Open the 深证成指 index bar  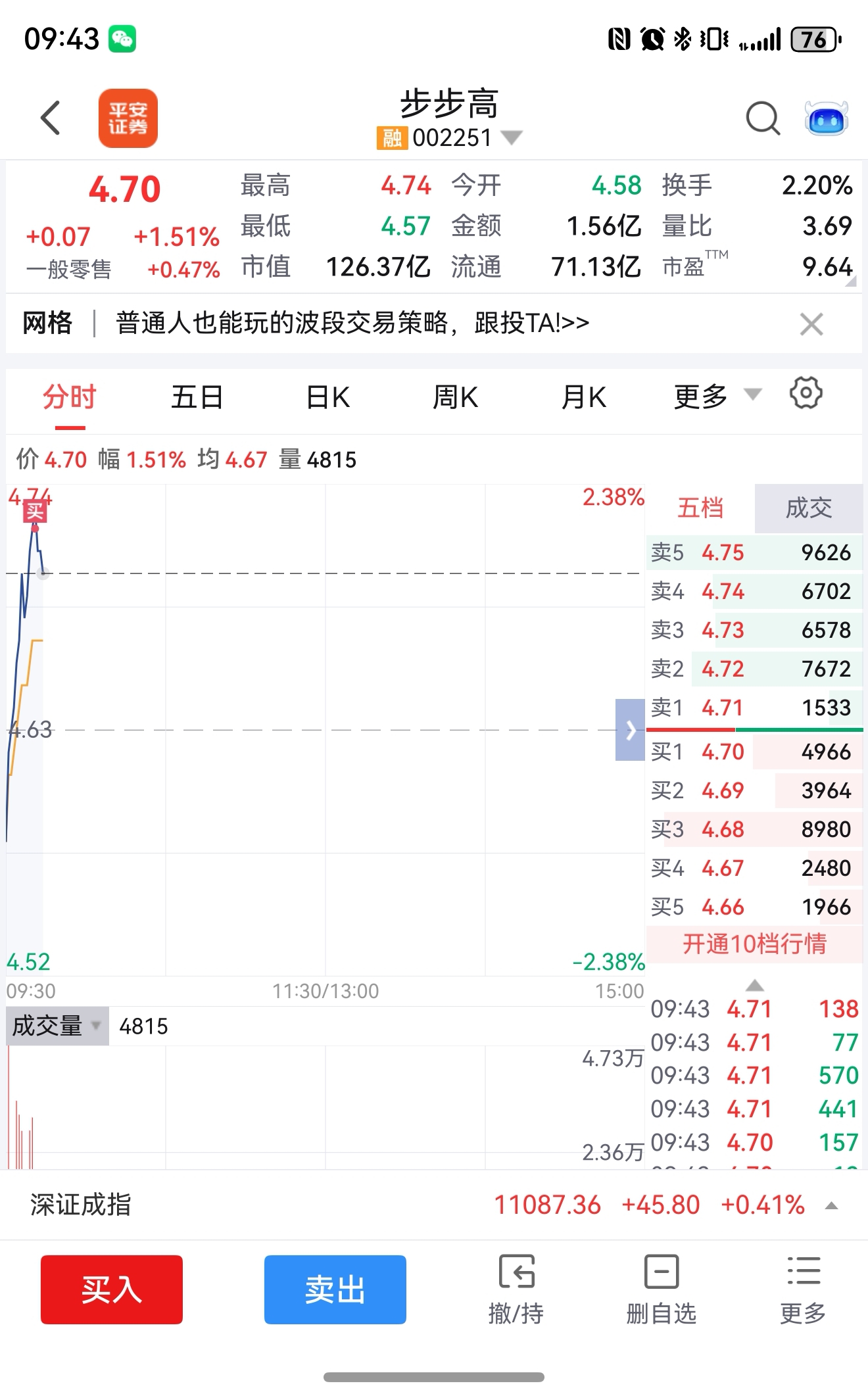[434, 1205]
